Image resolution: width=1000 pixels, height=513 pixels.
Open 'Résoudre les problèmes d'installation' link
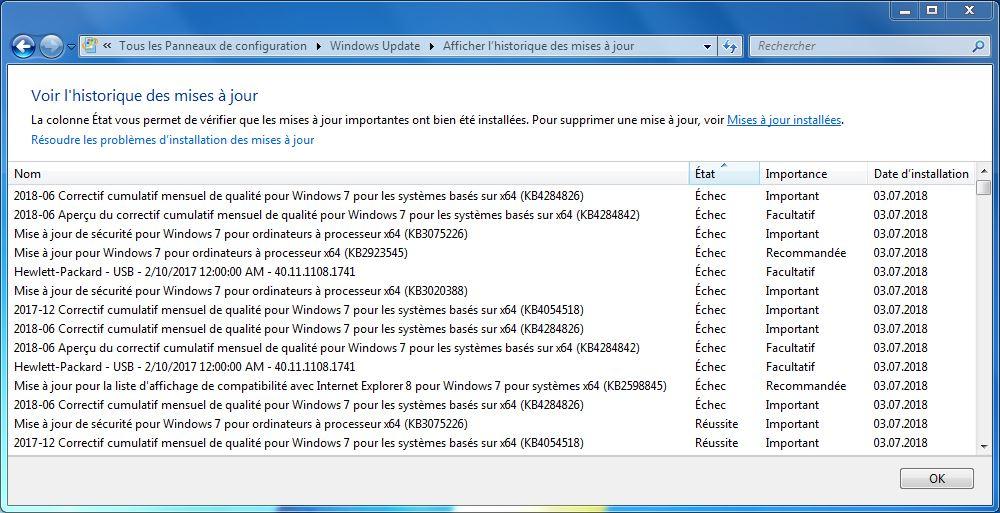(x=173, y=140)
